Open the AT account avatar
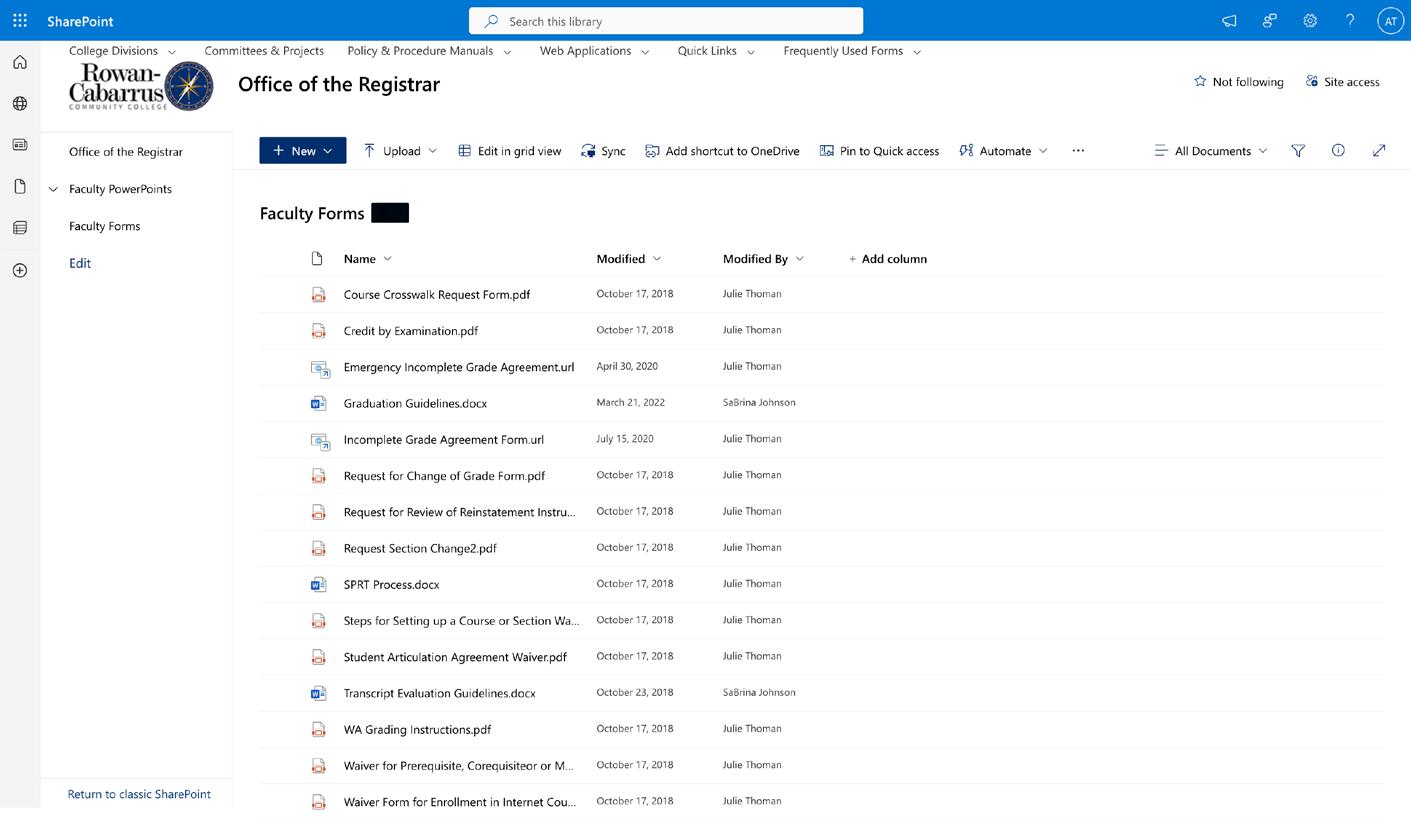This screenshot has height=820, width=1411. [1390, 21]
